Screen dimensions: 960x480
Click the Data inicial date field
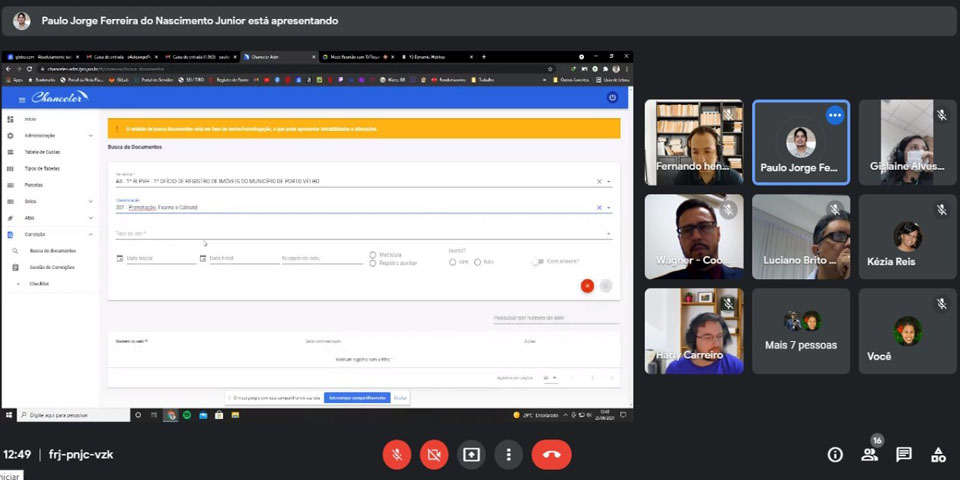pos(160,258)
